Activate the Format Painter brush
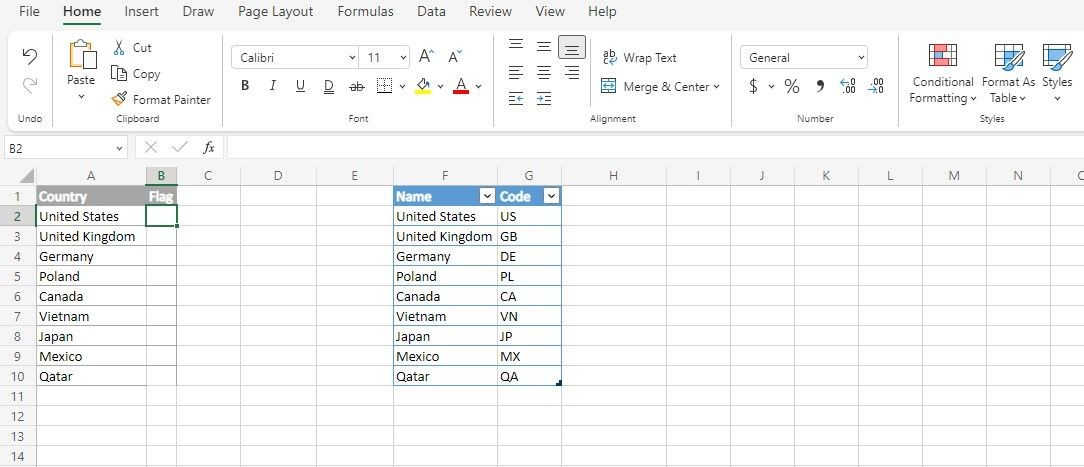 click(x=120, y=99)
